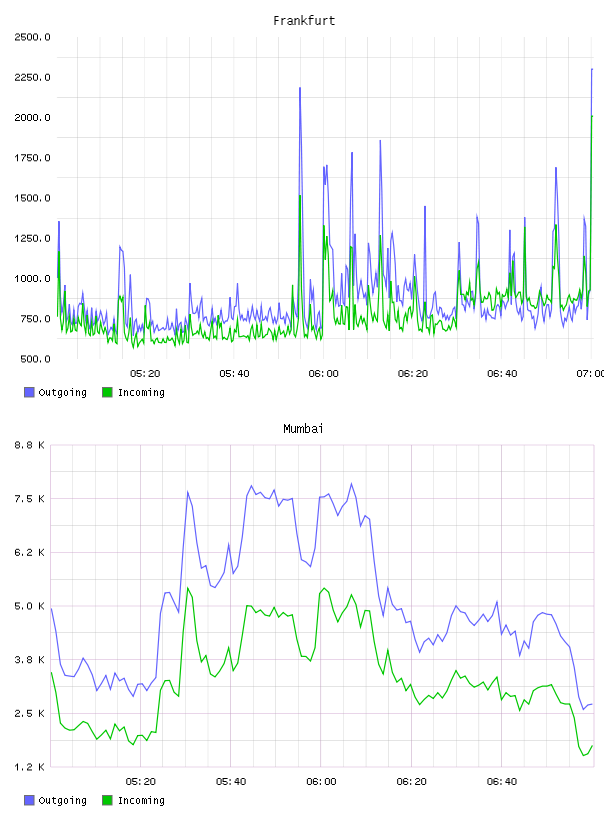Image resolution: width=608 pixels, height=816 pixels.
Task: Click the 2250.0 y-axis label
Action: [33, 78]
